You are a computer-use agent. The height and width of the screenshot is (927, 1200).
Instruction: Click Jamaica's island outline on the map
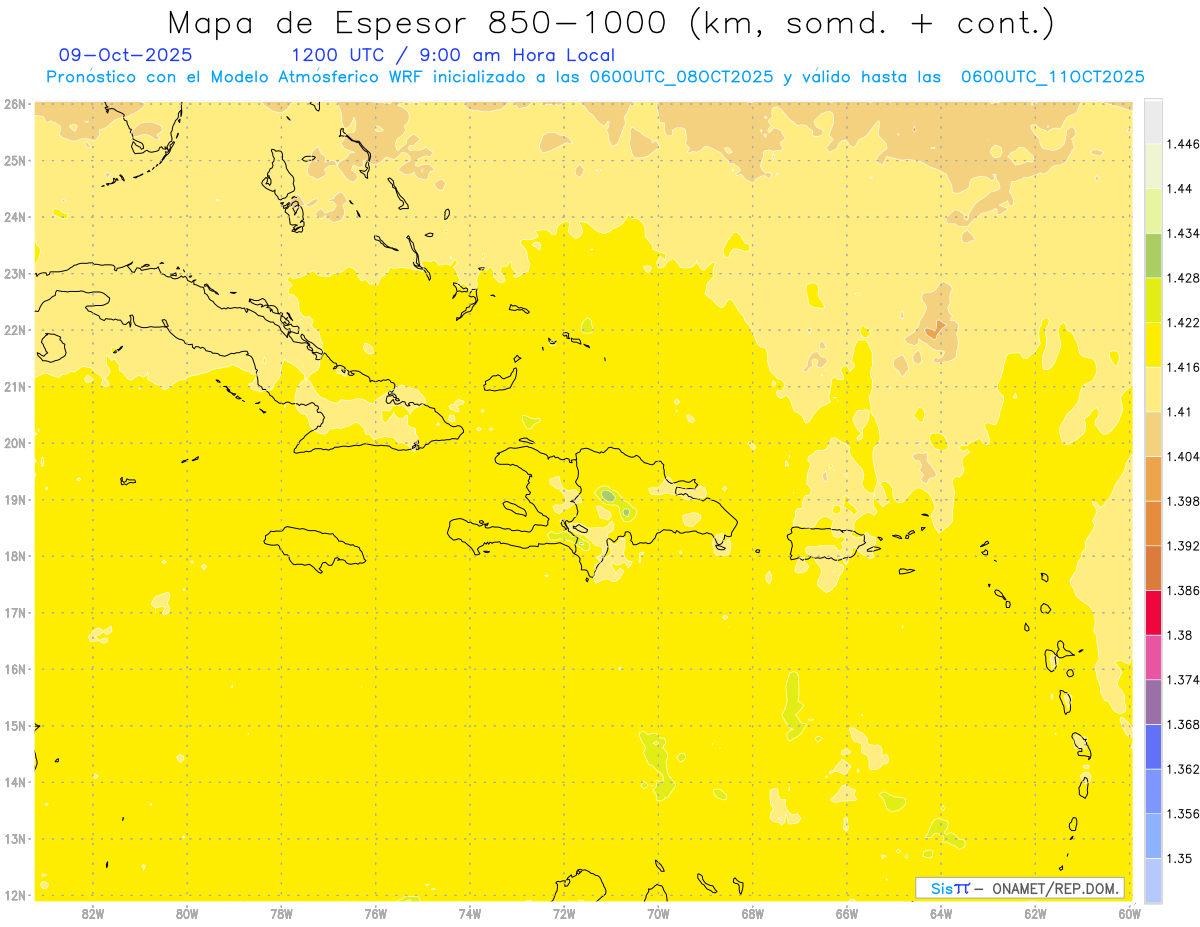(315, 548)
